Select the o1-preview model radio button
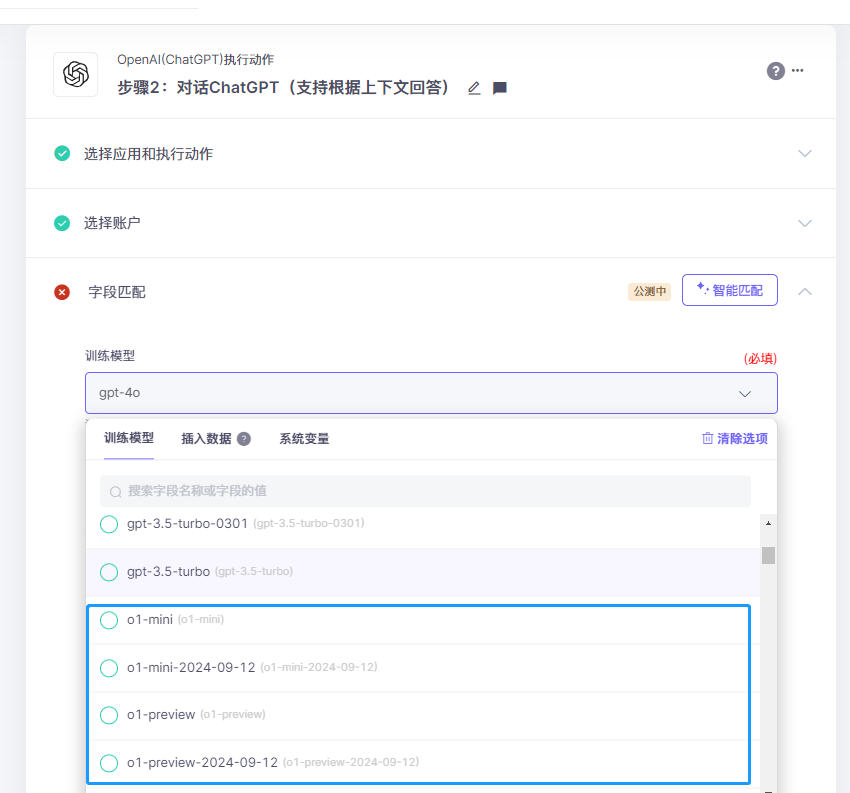The width and height of the screenshot is (850, 793). tap(109, 715)
